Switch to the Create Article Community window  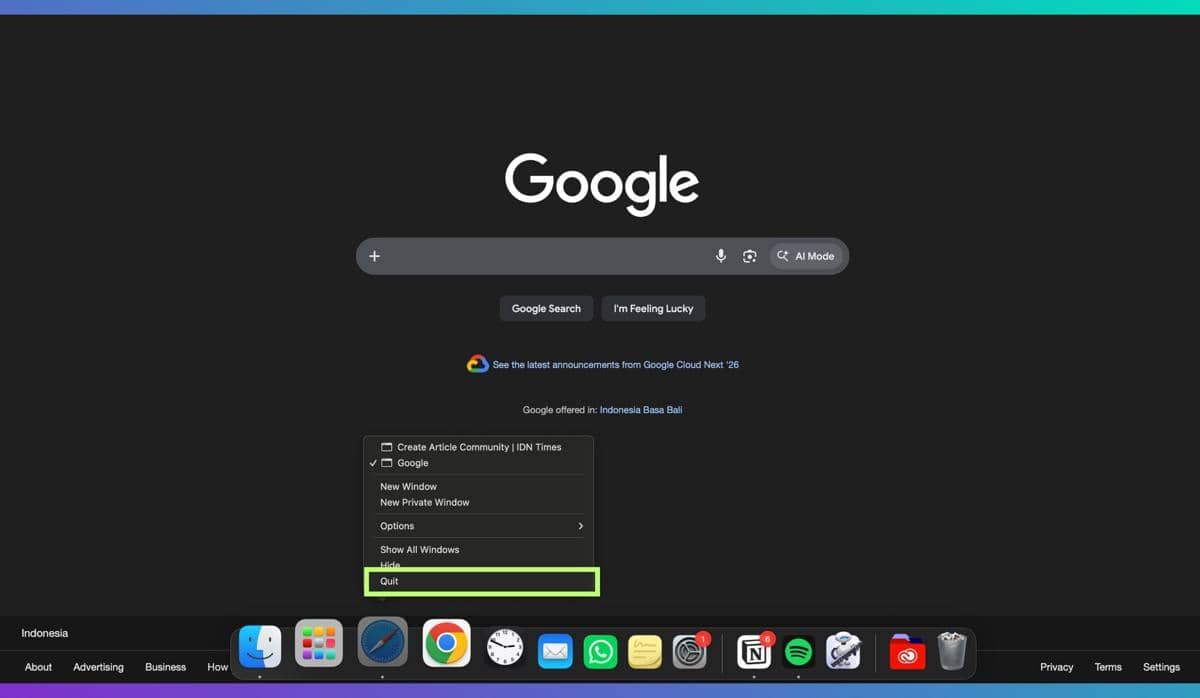478,447
